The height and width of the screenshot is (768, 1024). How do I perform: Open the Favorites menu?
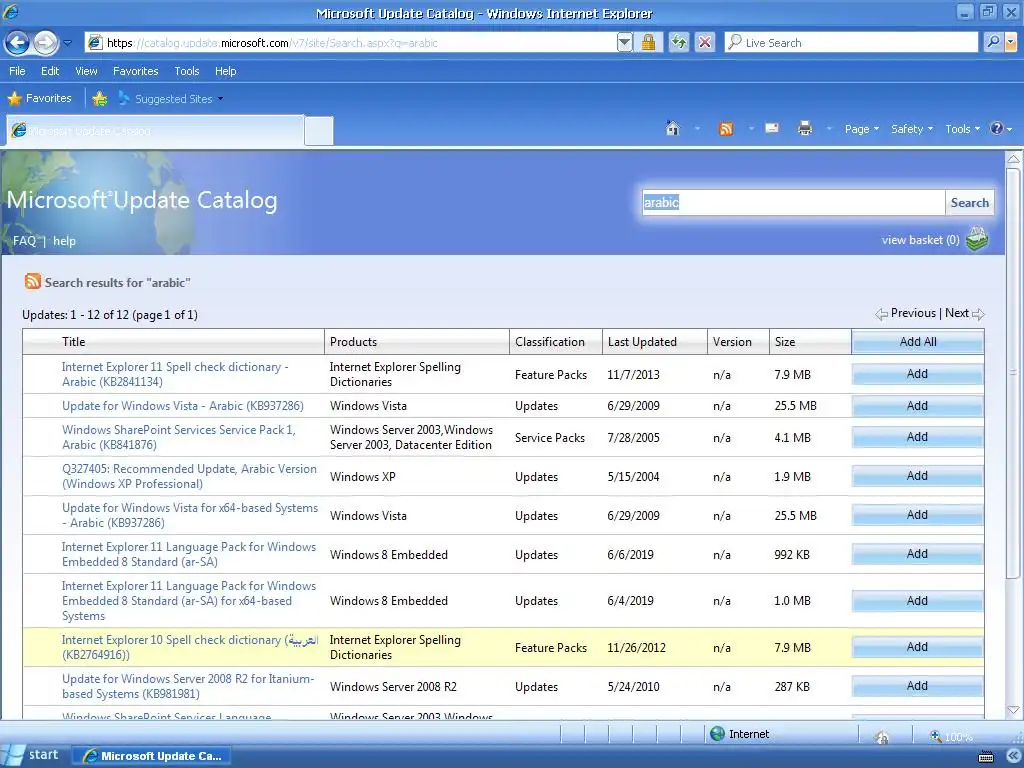(135, 71)
